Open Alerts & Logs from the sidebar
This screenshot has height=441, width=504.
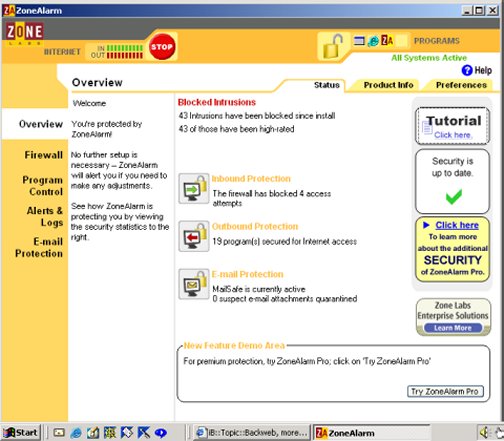tap(45, 216)
